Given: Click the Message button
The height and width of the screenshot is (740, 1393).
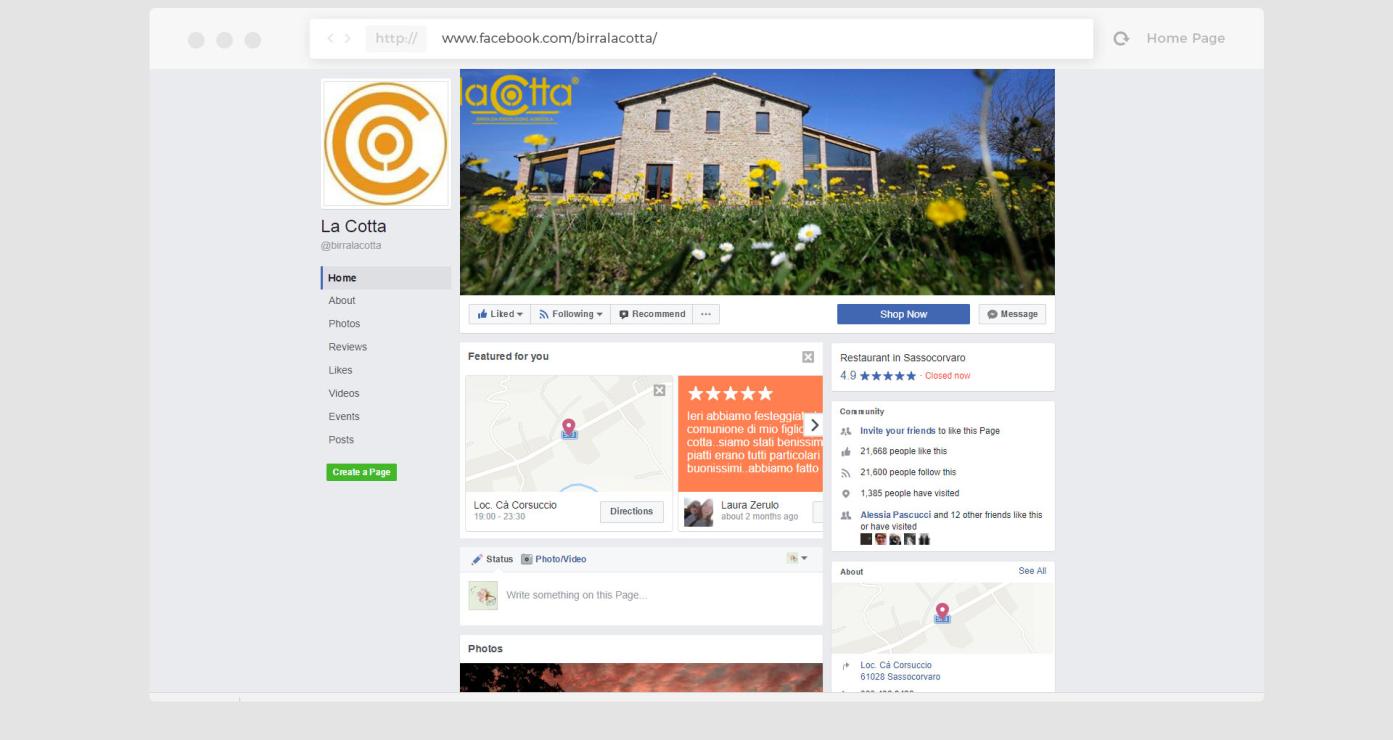Looking at the screenshot, I should point(1012,314).
